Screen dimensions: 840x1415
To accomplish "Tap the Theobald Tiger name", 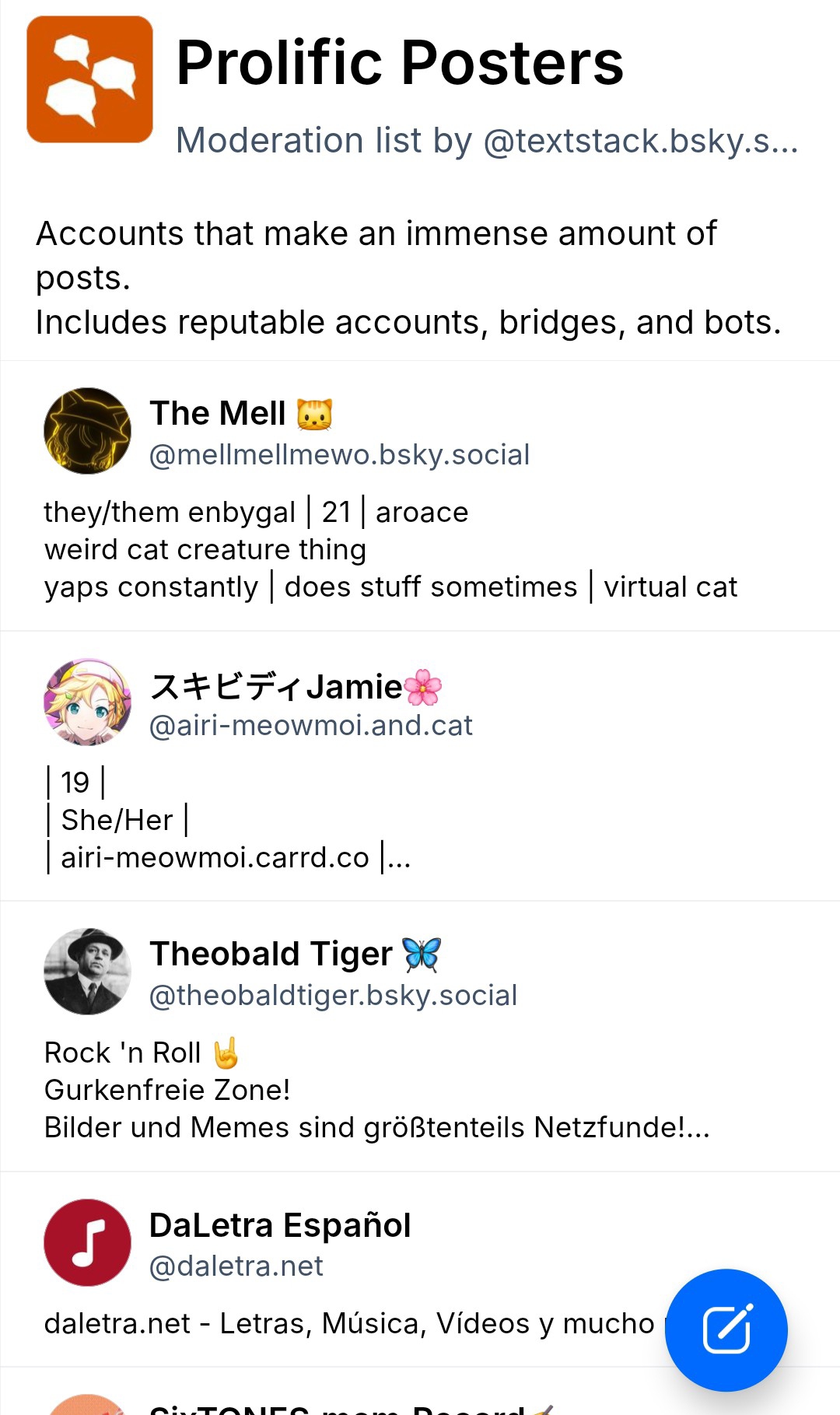I will (x=271, y=954).
